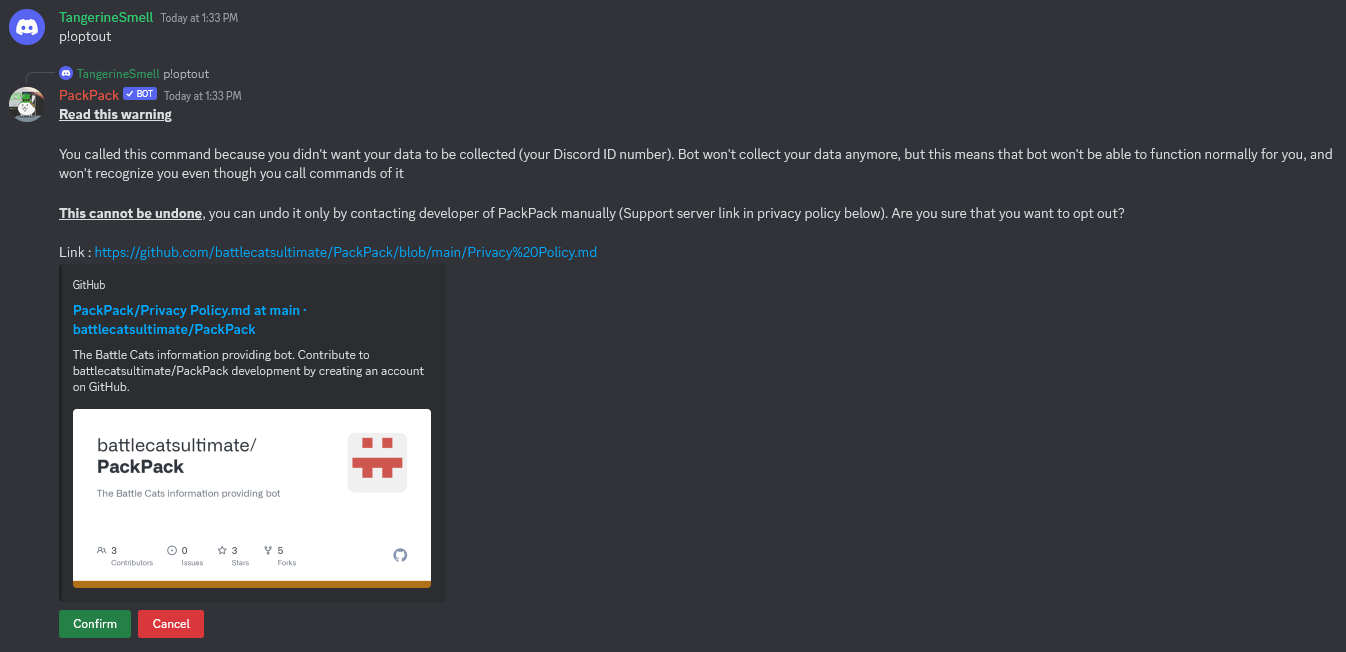Click the forks icon in the card
Viewport: 1346px width, 652px height.
(x=268, y=550)
